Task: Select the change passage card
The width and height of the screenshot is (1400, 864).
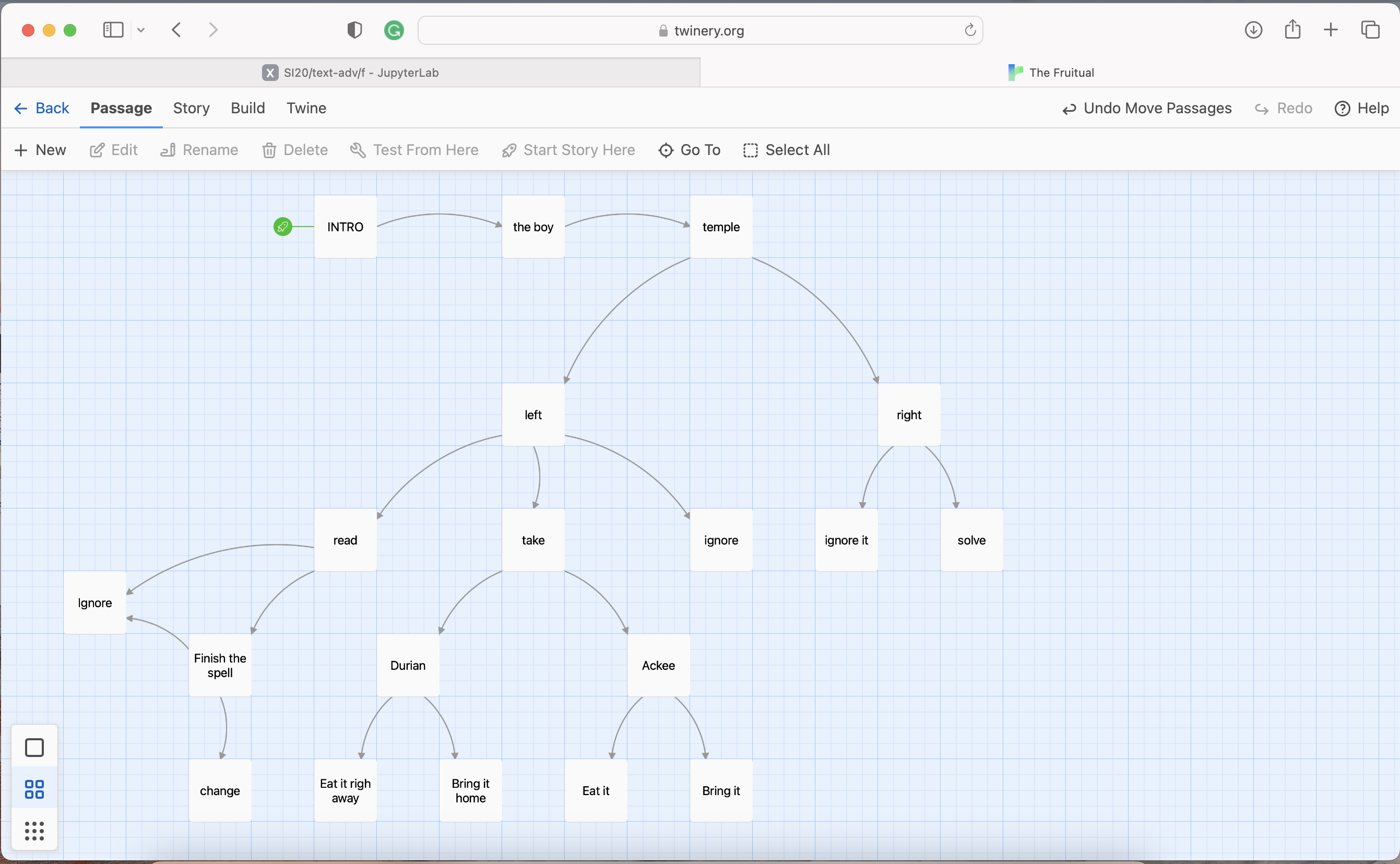Action: (x=220, y=791)
